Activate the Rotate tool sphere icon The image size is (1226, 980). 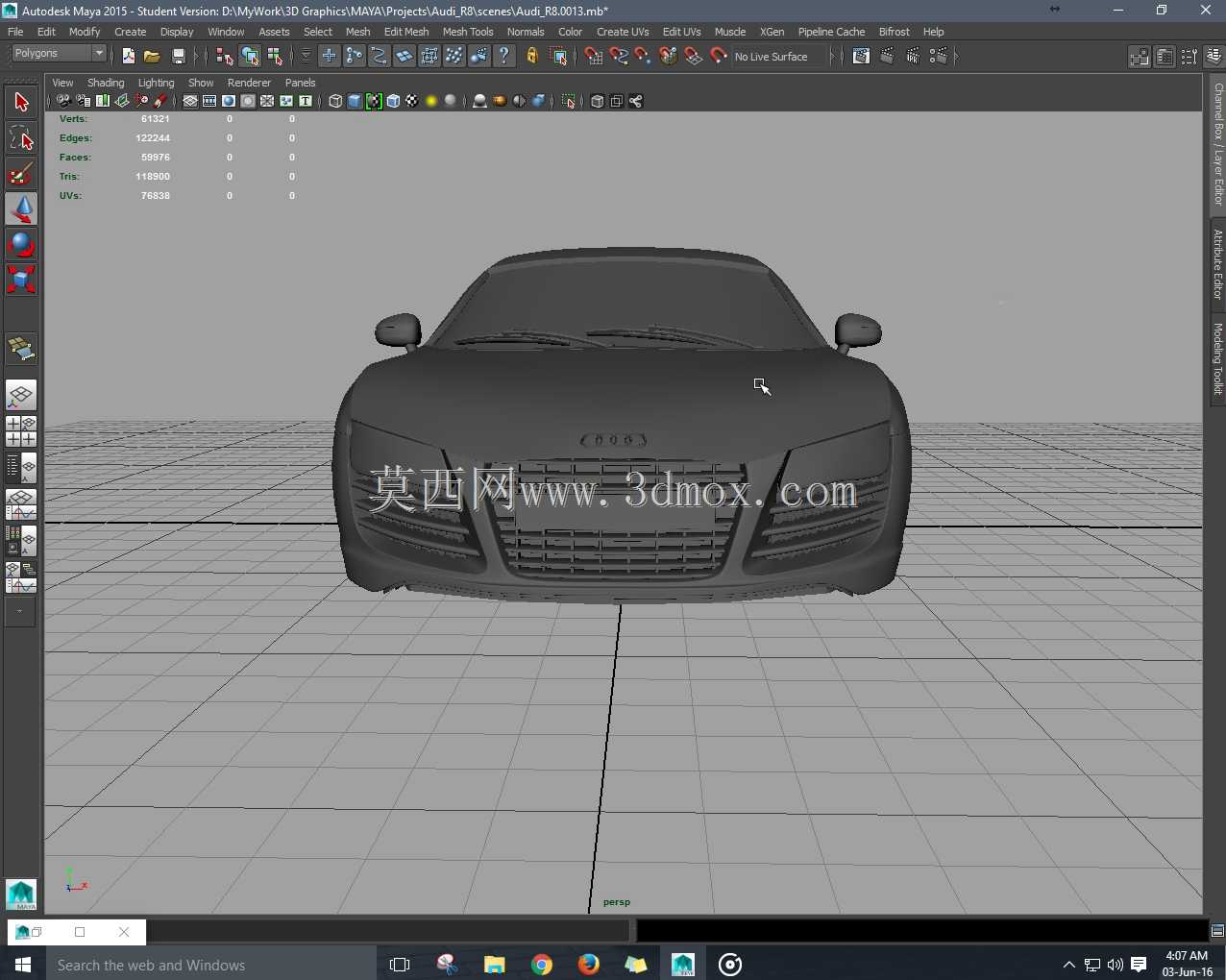click(x=21, y=244)
